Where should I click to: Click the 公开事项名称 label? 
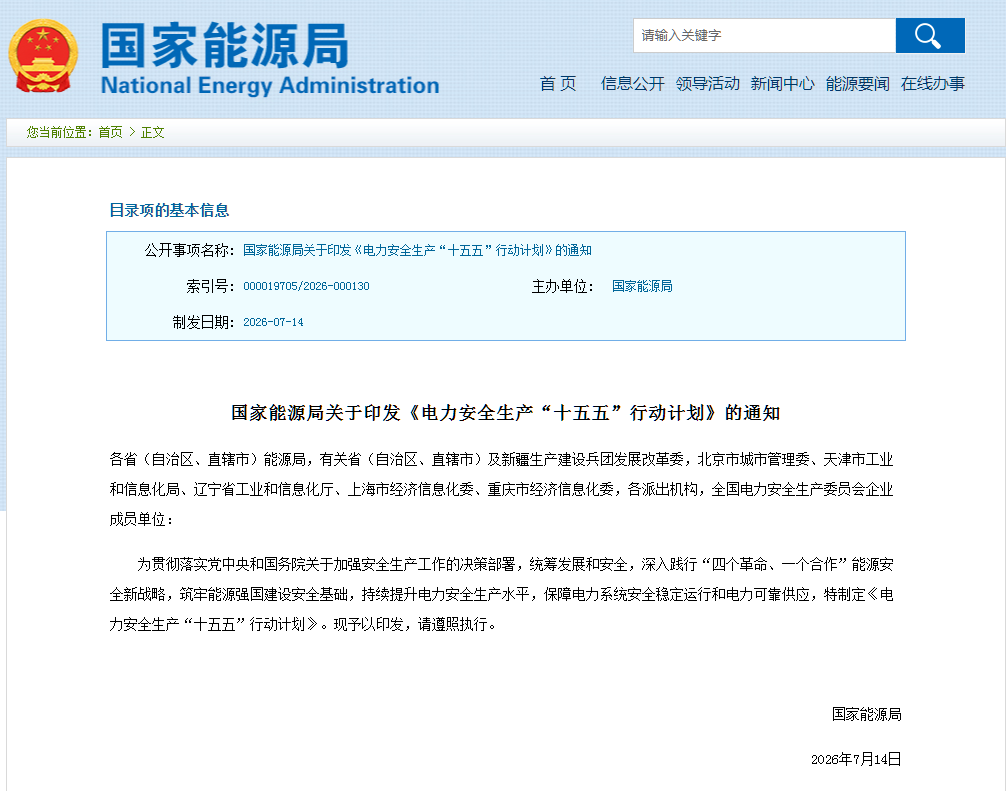[x=189, y=250]
